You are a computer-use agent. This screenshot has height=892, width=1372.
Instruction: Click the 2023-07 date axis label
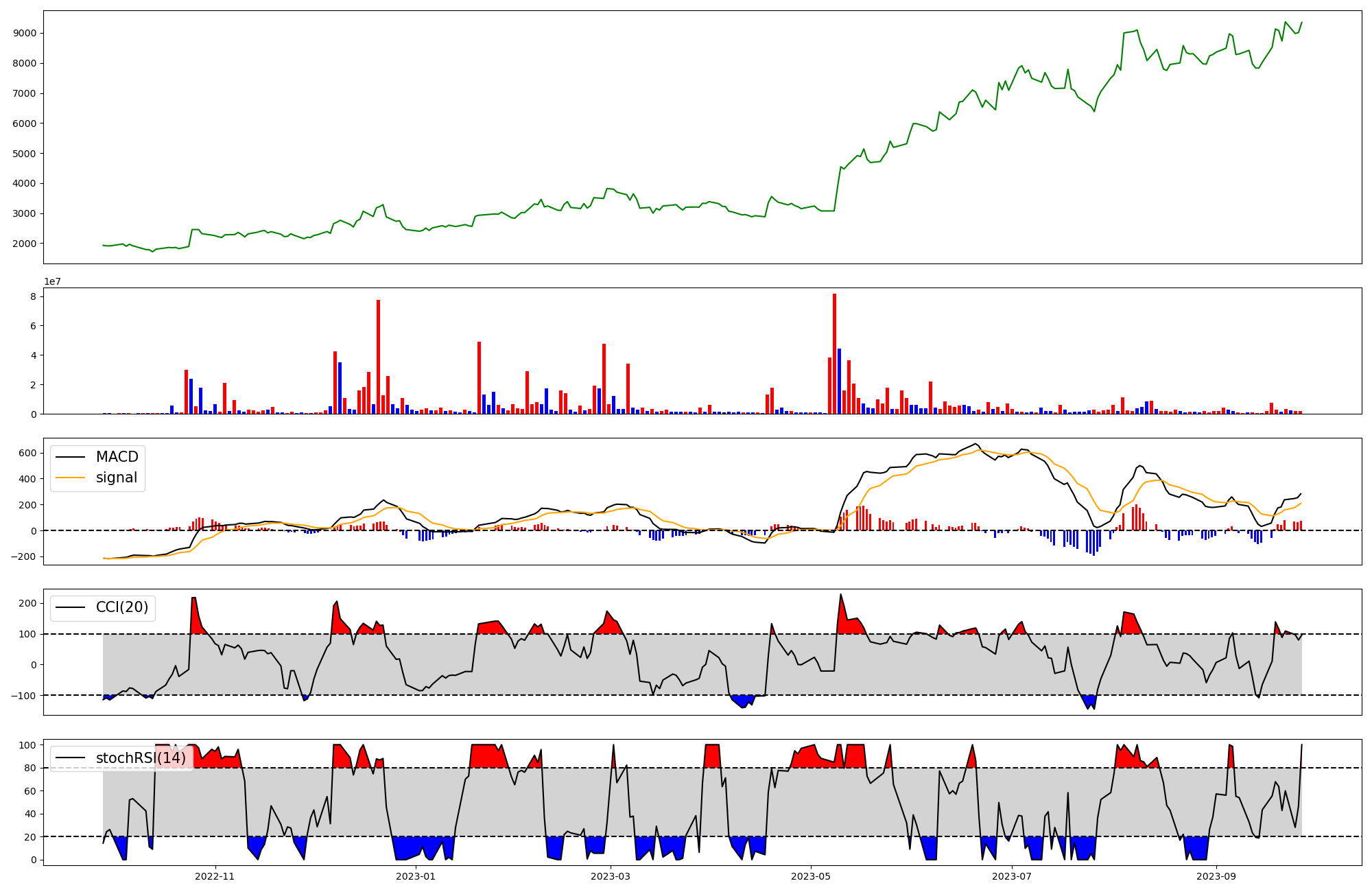pyautogui.click(x=1011, y=876)
